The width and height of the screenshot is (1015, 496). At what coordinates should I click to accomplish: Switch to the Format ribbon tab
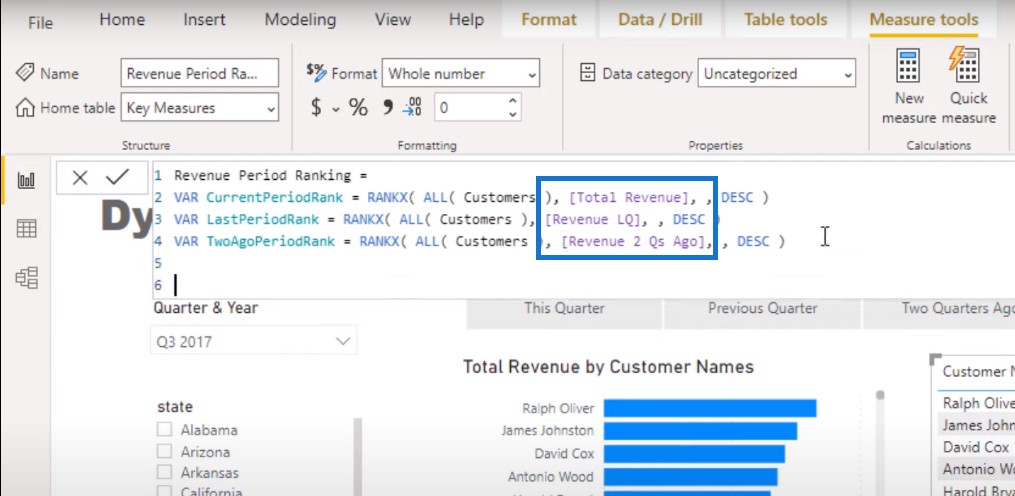tap(549, 19)
